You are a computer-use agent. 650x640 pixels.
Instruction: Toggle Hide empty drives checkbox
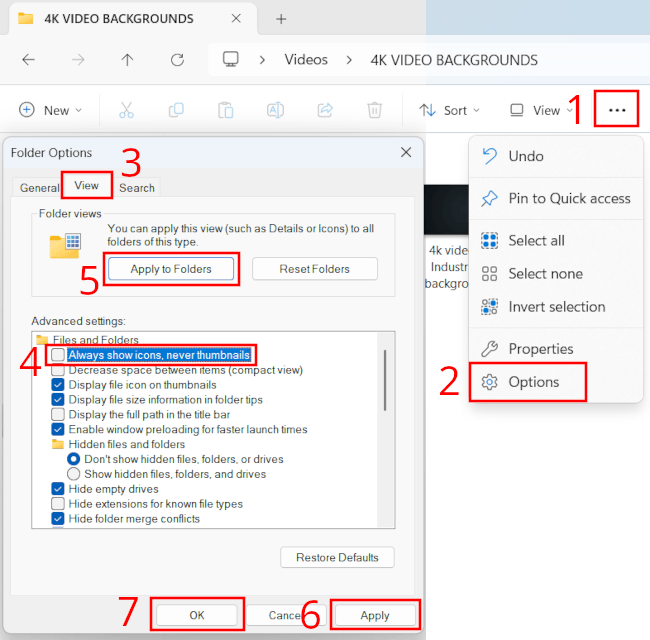pos(58,489)
